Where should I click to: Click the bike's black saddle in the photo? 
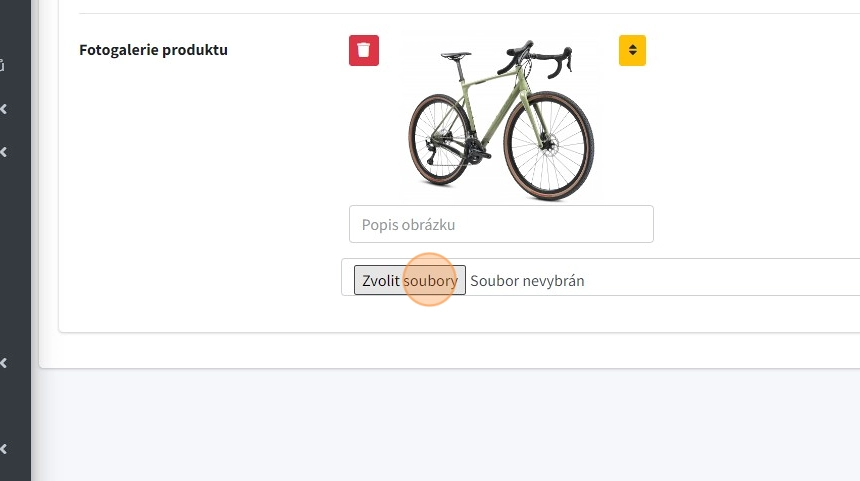456,55
